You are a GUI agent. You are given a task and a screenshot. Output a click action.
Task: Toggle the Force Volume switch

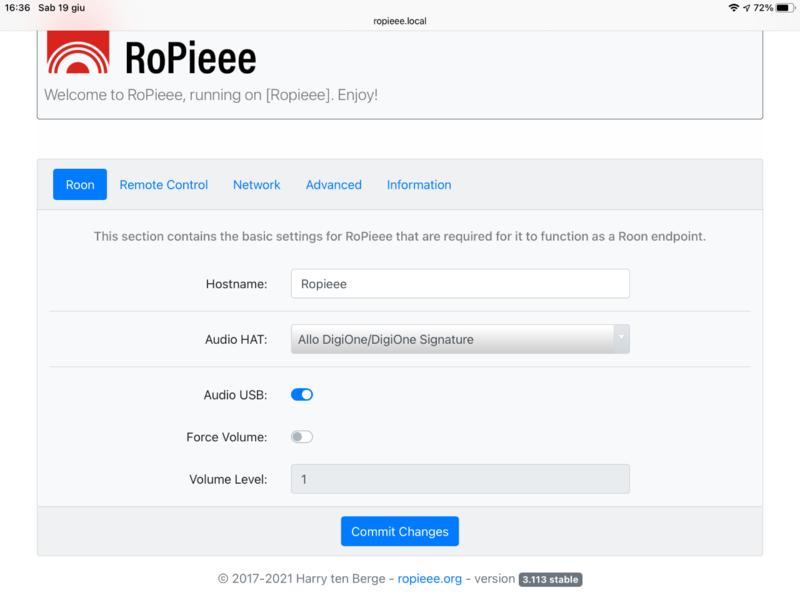coord(302,437)
